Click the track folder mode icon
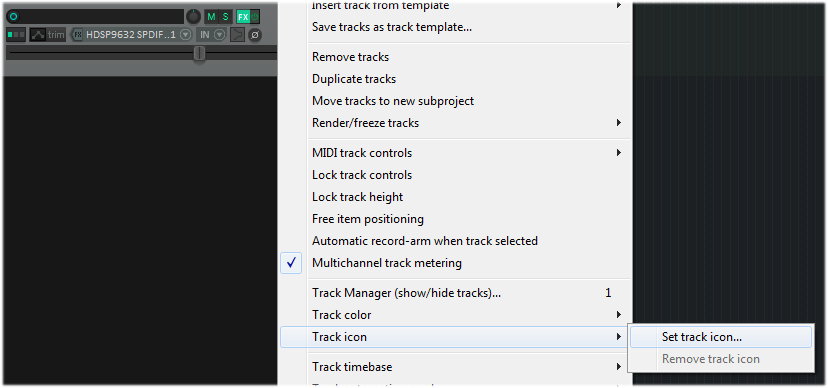The width and height of the screenshot is (828, 388). click(x=16, y=35)
